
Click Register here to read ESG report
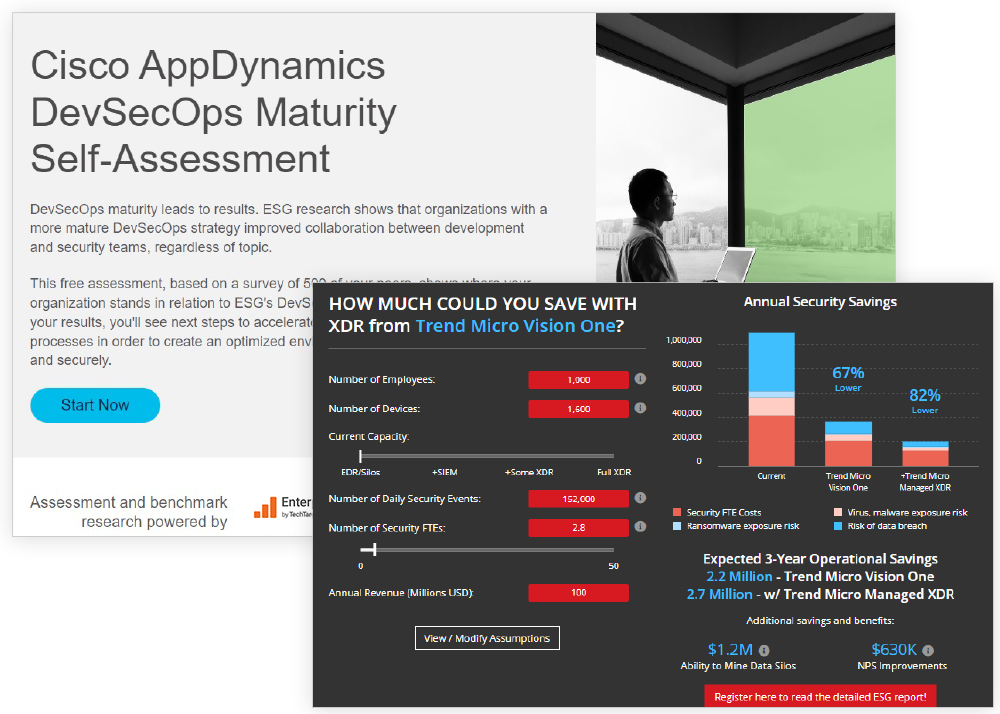pos(820,696)
